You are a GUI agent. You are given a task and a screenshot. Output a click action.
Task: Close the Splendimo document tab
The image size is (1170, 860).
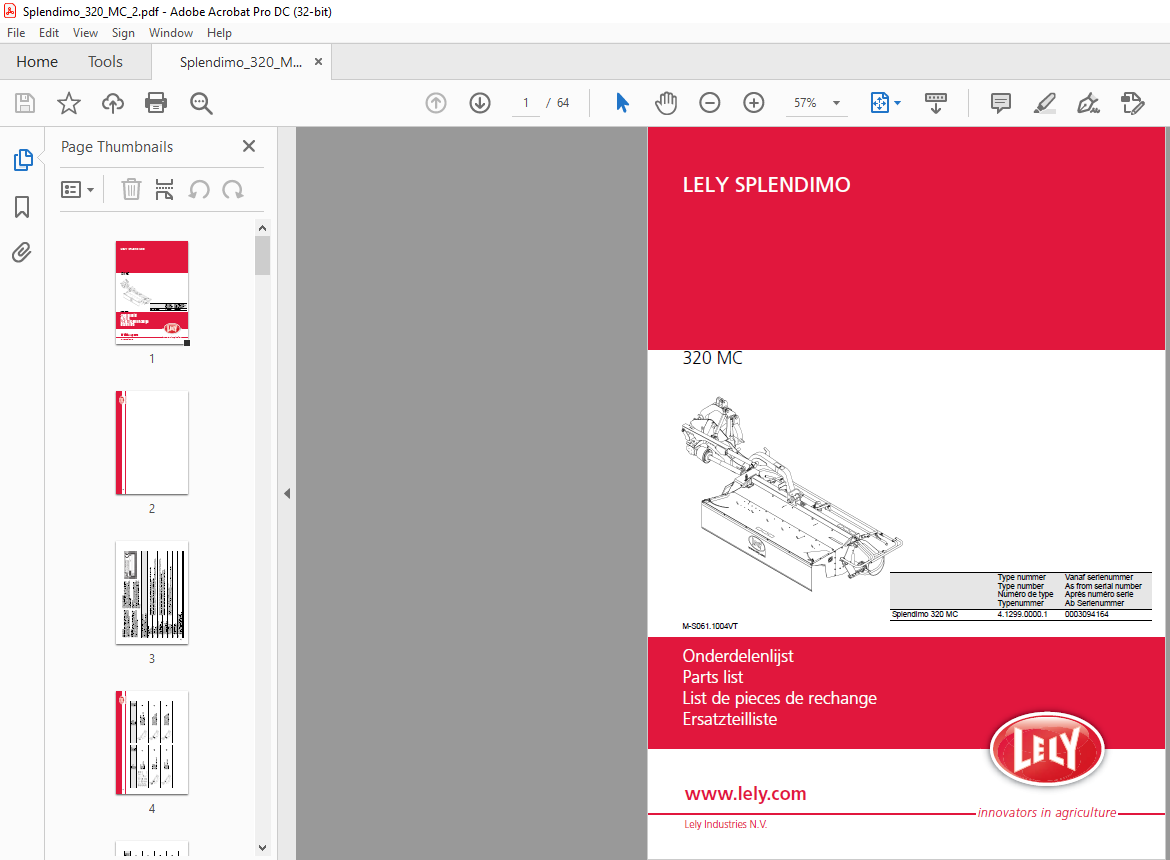coord(319,62)
